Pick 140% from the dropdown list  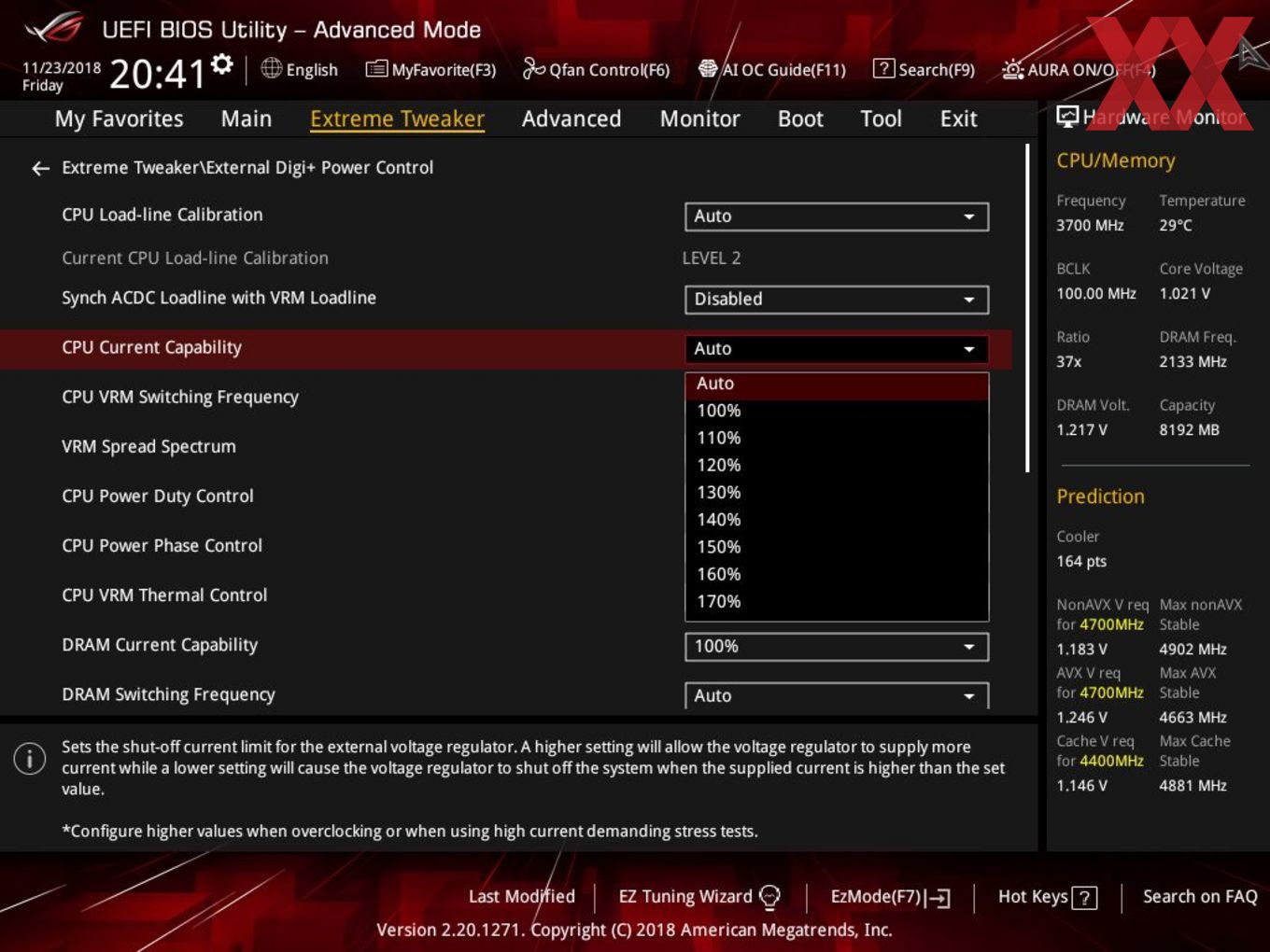pos(837,520)
